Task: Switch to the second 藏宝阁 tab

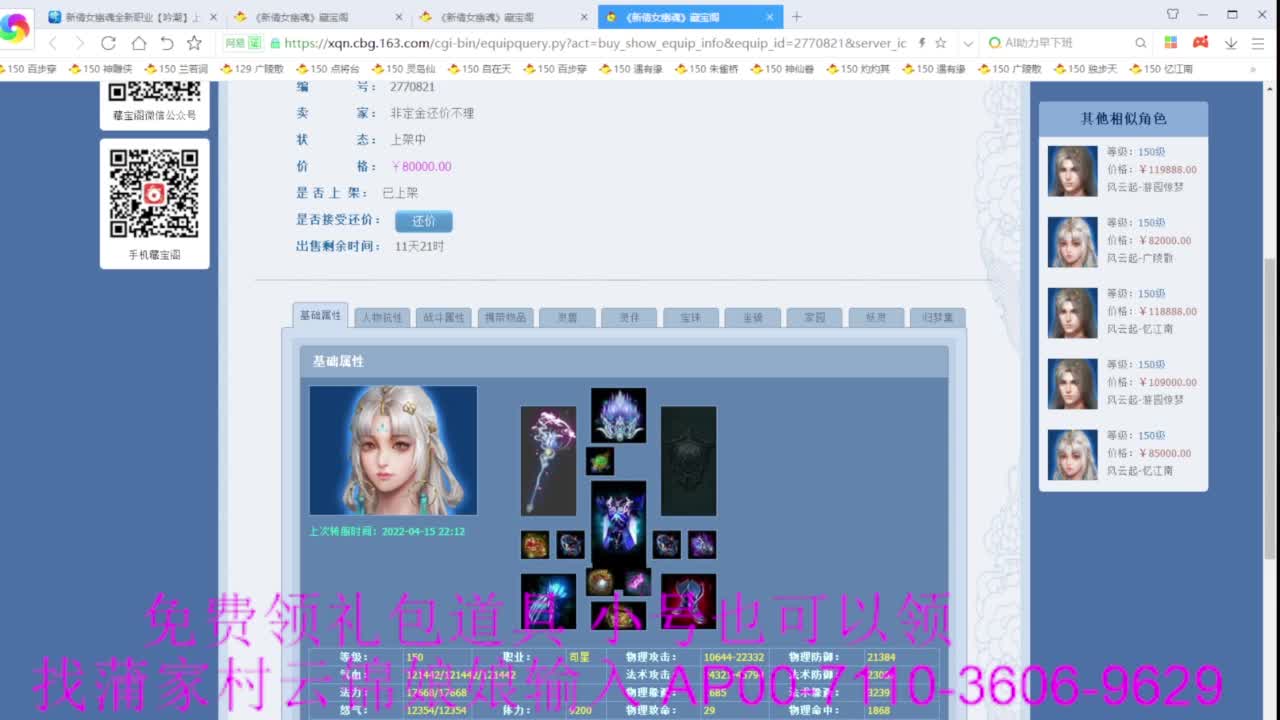Action: tap(318, 17)
